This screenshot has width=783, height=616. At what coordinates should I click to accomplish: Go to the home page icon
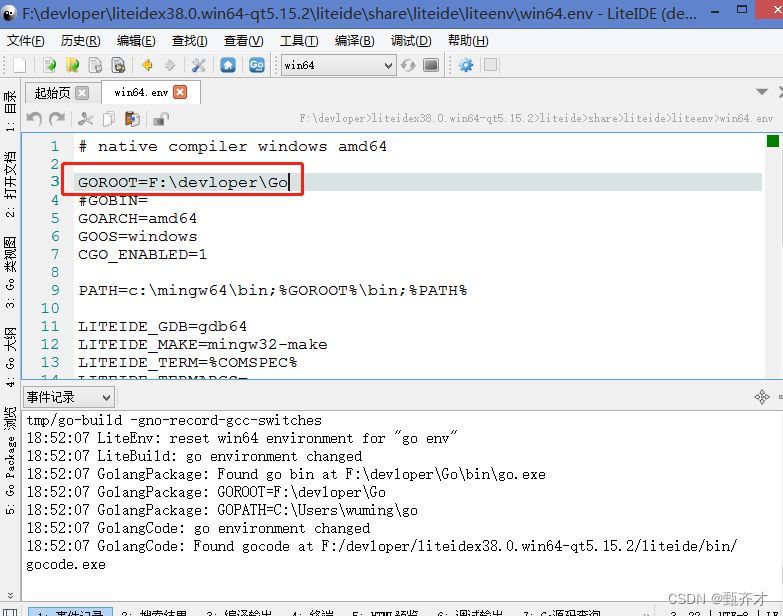[x=228, y=65]
